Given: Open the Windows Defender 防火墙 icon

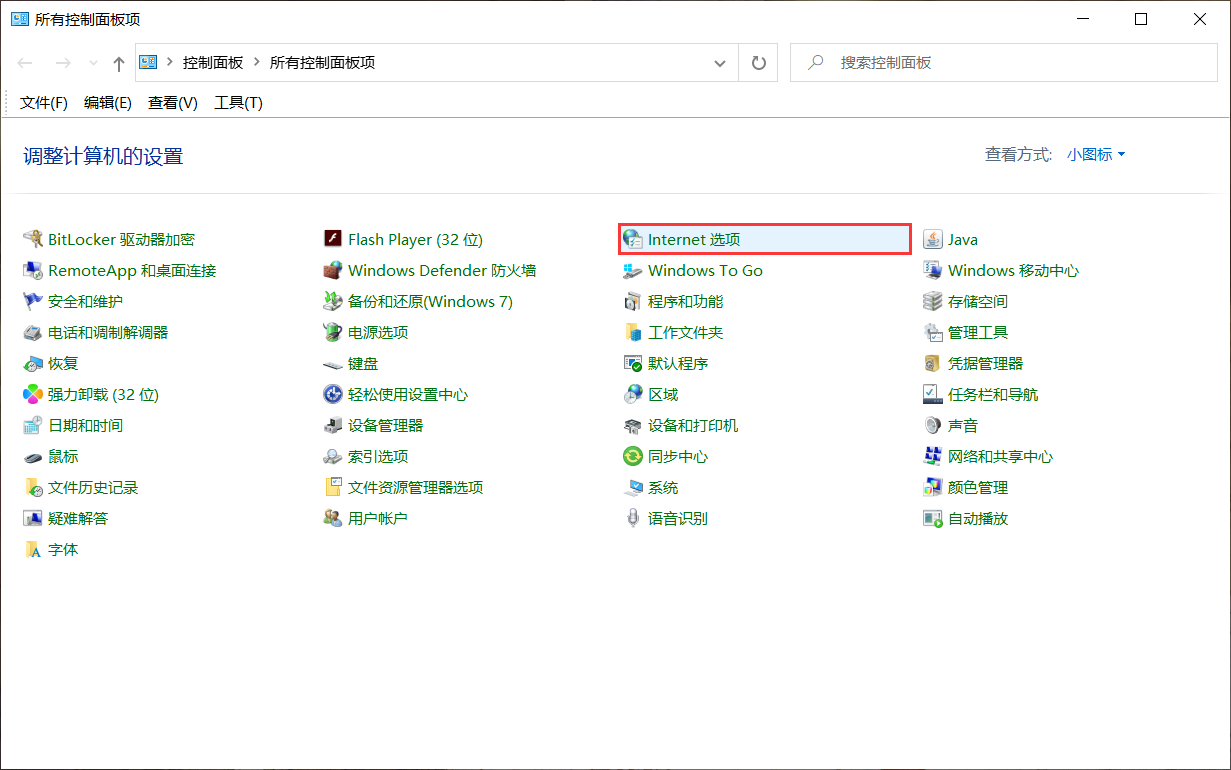Looking at the screenshot, I should coord(333,270).
